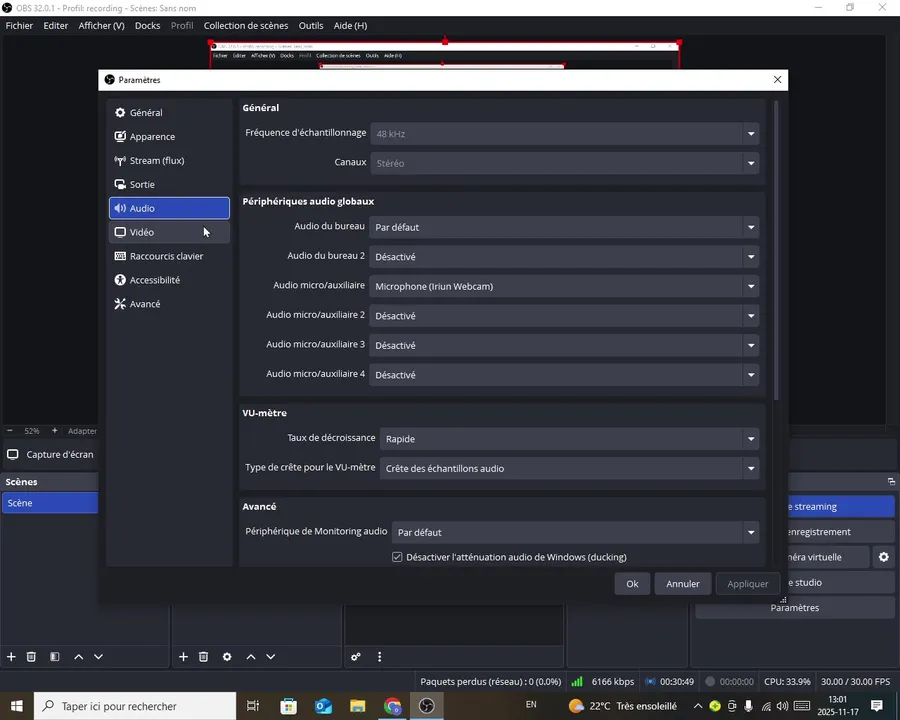
Task: Open the Docks menu
Action: click(x=148, y=26)
